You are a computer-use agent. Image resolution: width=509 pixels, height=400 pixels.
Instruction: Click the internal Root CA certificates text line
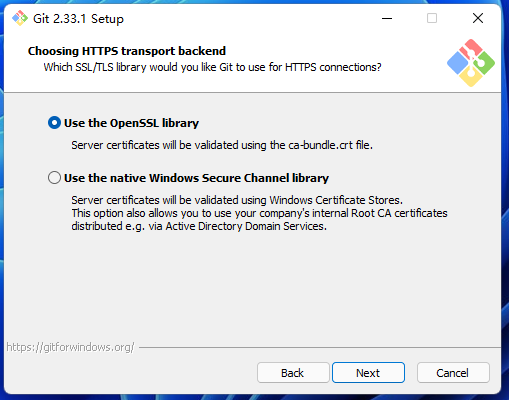click(x=259, y=213)
